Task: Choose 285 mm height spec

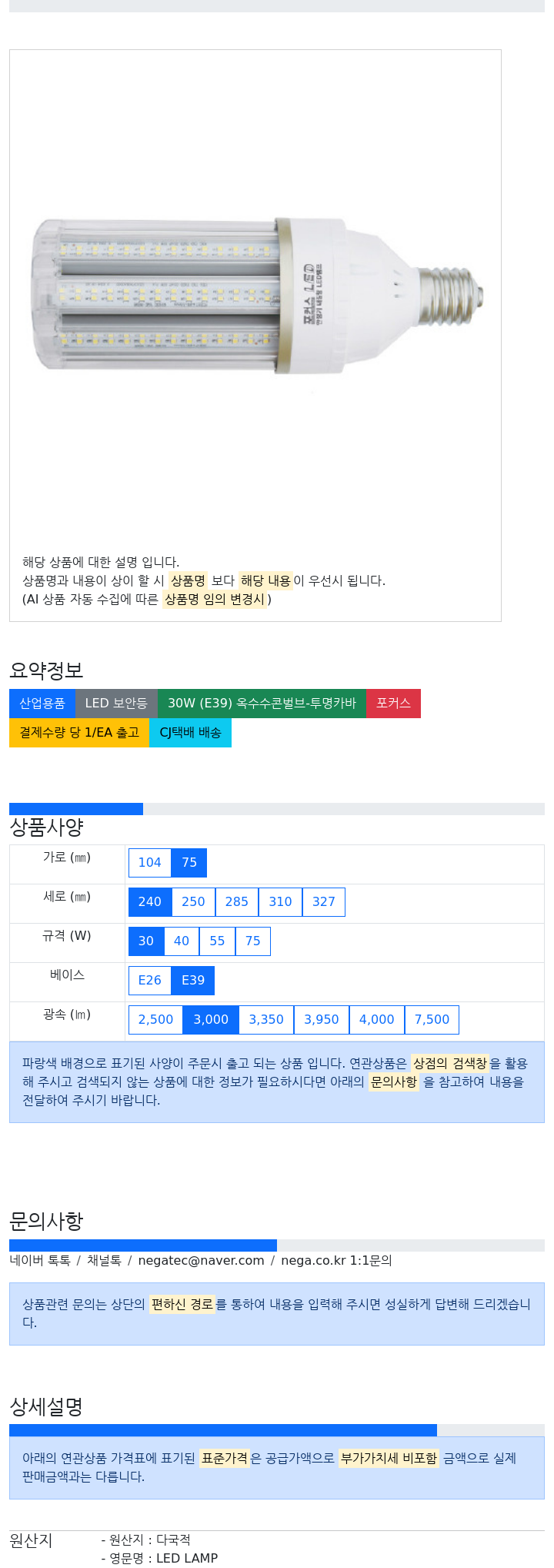Action: point(237,902)
